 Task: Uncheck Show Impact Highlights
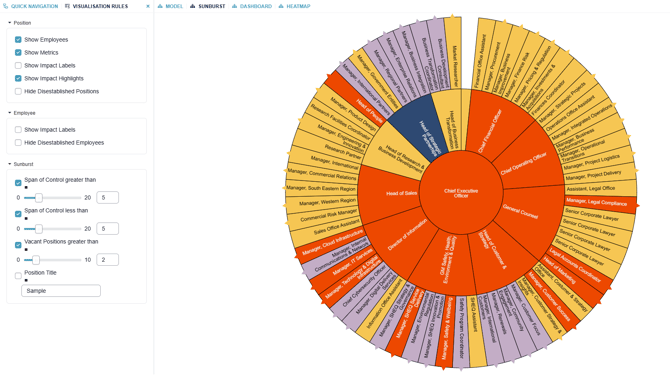tap(18, 78)
